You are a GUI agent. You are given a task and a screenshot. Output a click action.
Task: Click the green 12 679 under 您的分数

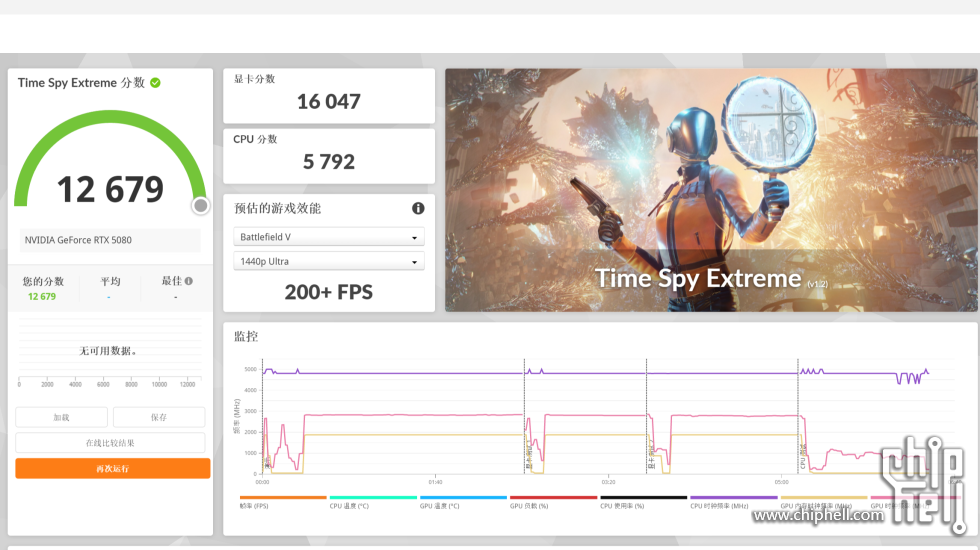(42, 296)
